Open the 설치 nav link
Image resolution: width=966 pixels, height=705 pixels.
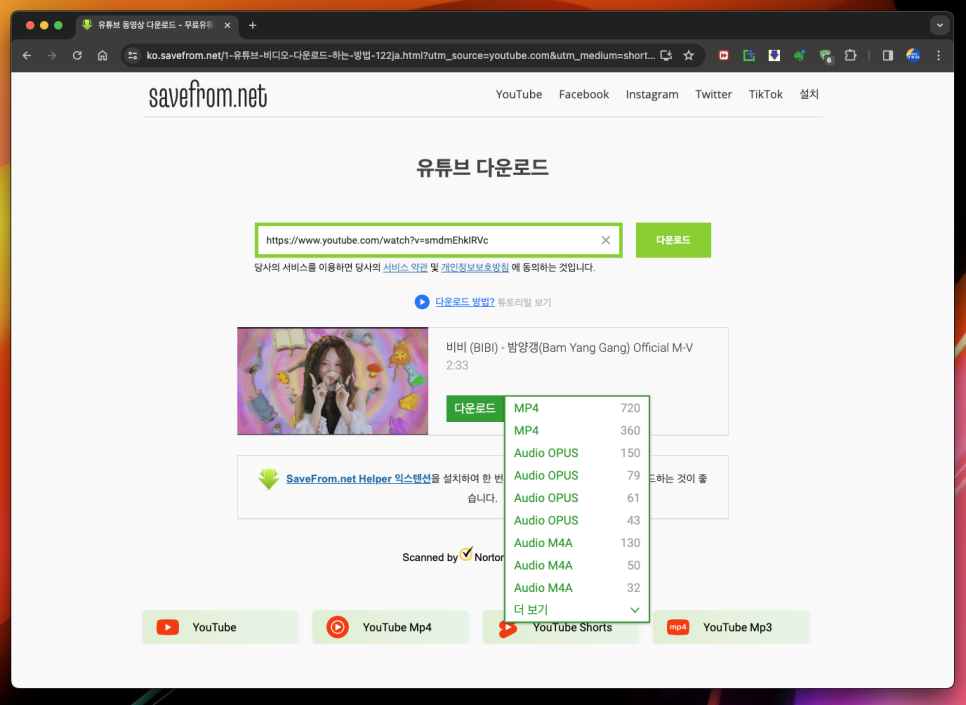point(809,94)
